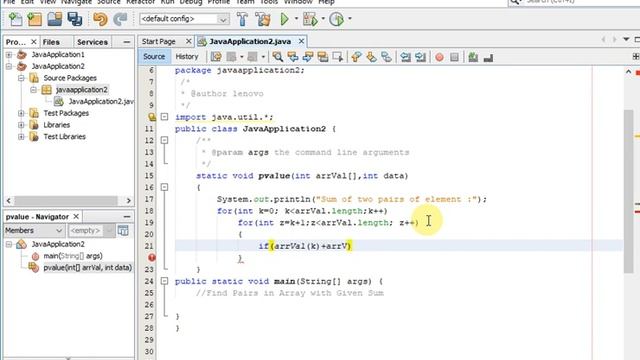640x360 pixels.
Task: Click the Open Project icon
Action: [x=55, y=19]
